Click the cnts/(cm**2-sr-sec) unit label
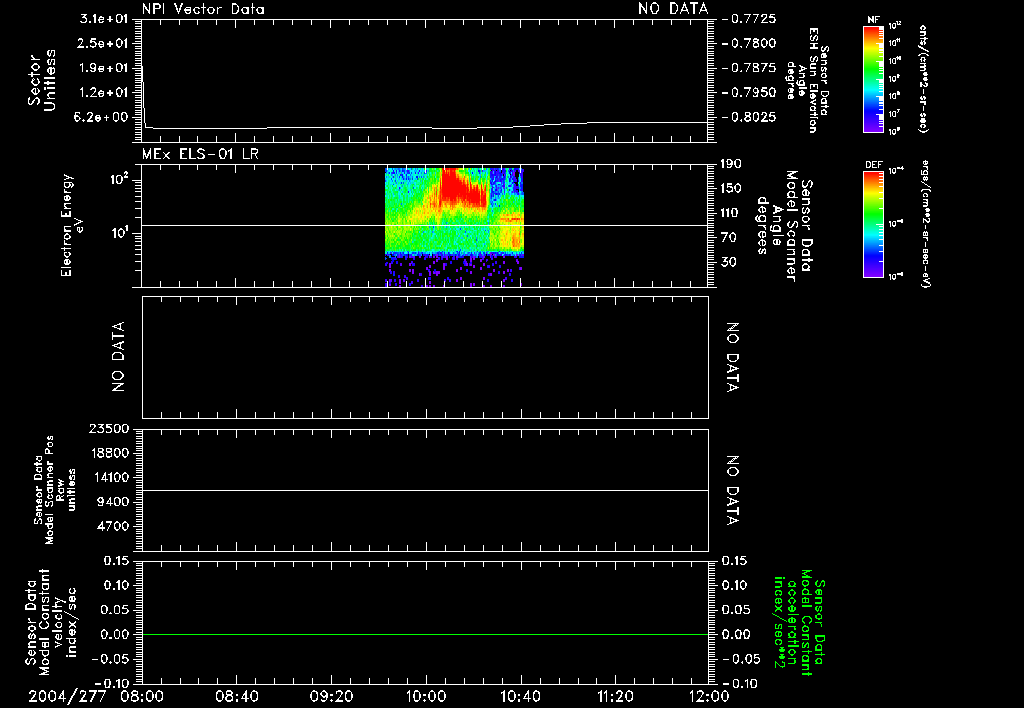1024x708 pixels. [x=923, y=78]
